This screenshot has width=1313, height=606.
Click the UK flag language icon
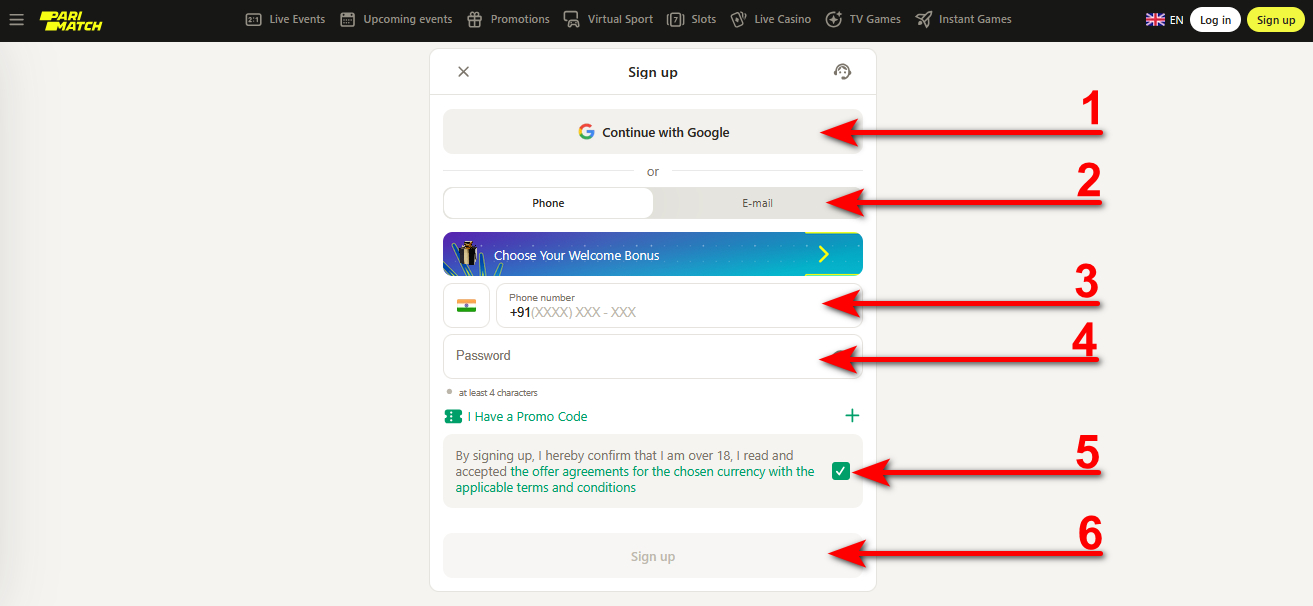1155,20
